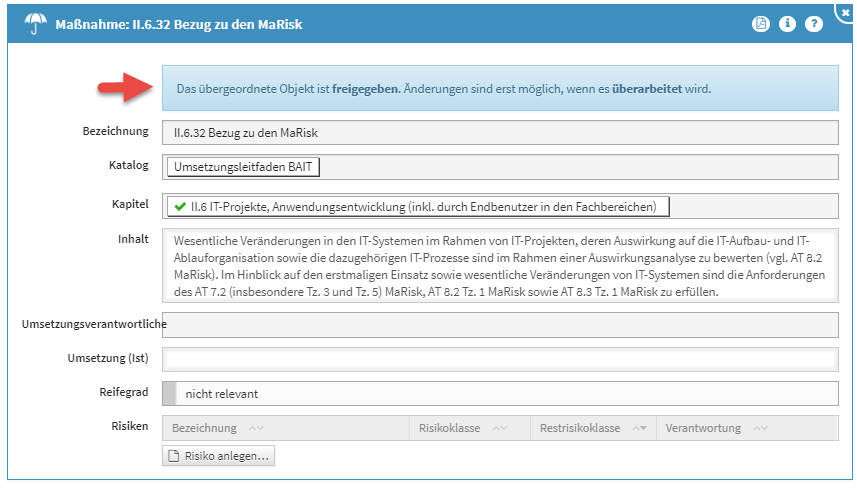
Task: Open the info icon in header
Action: pos(787,23)
